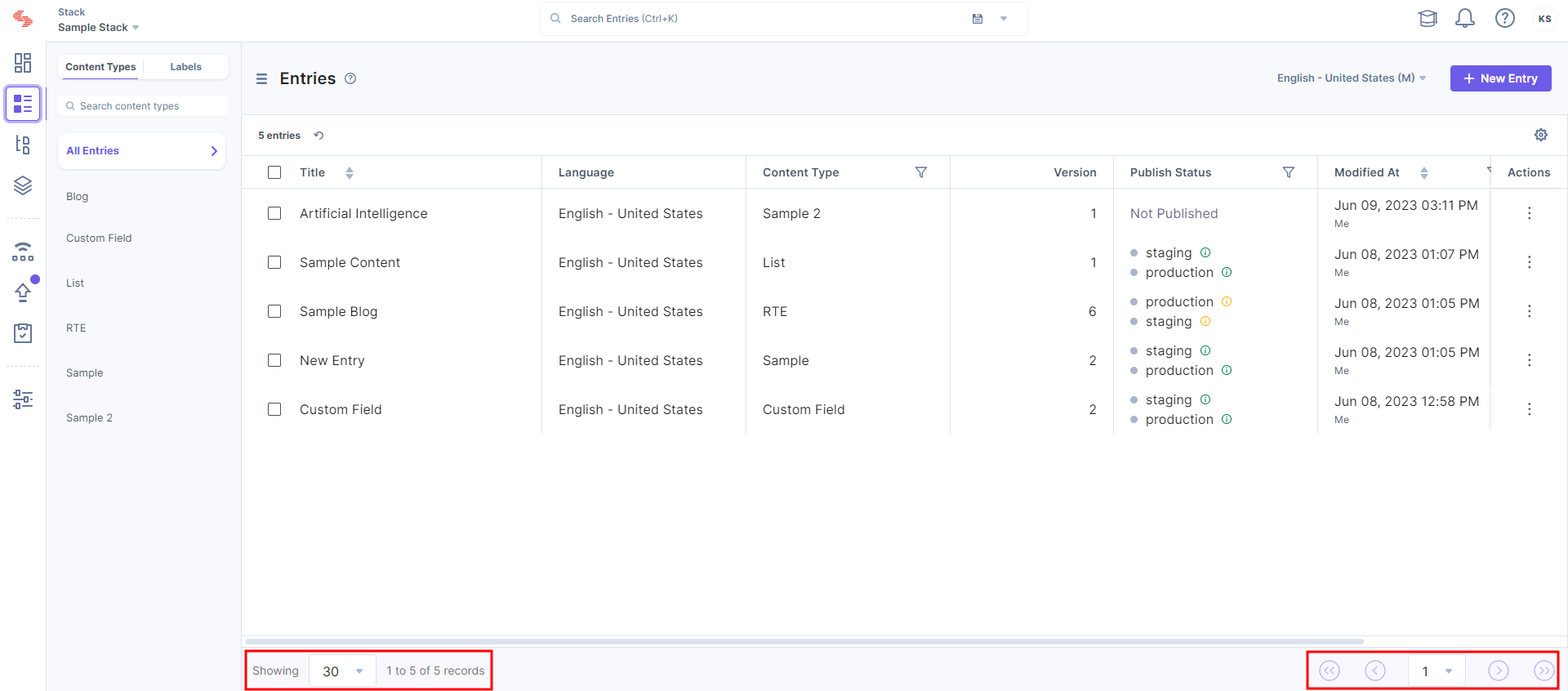
Task: Select all entries with header checkbox
Action: pos(274,172)
